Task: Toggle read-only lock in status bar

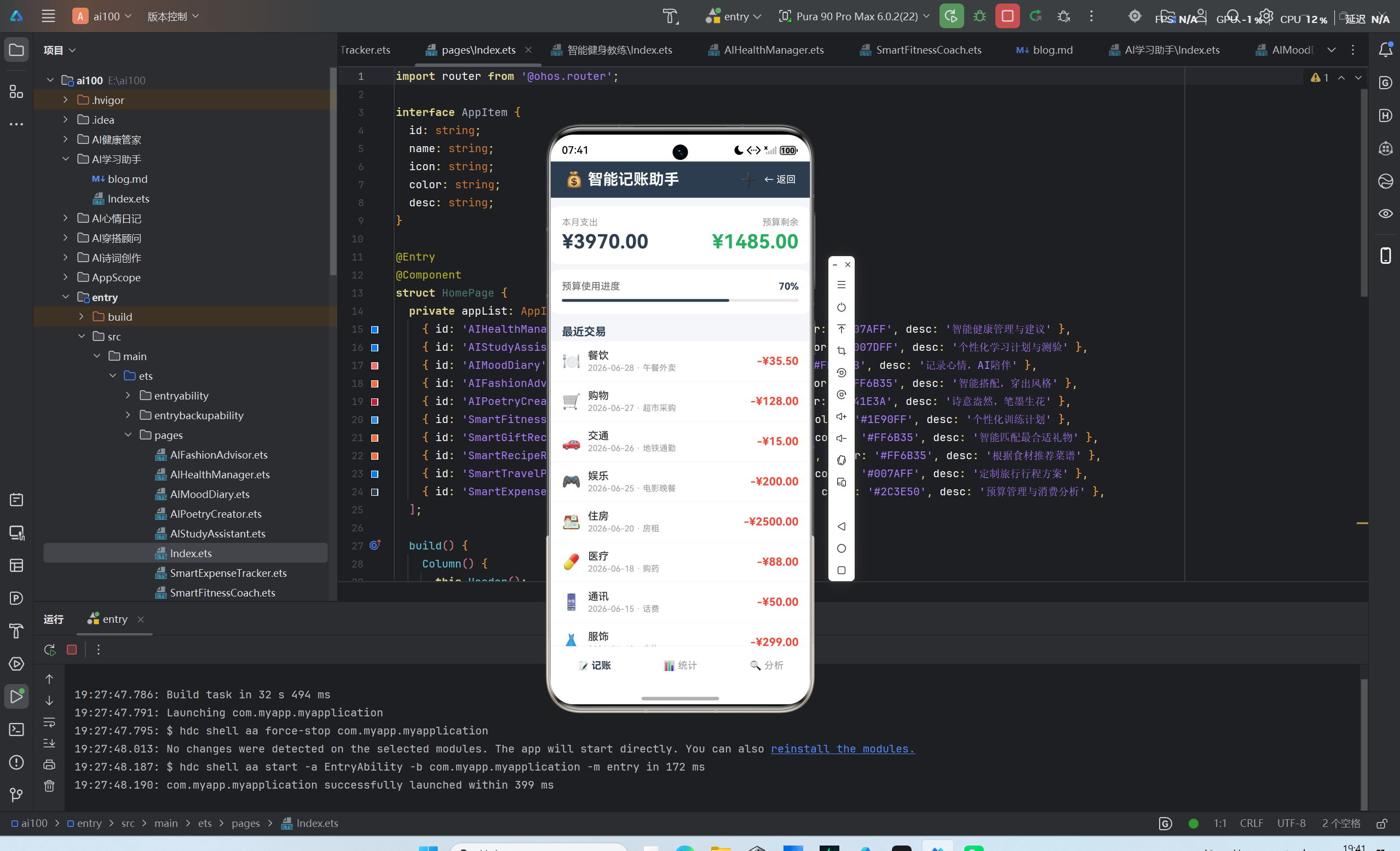Action: point(1382,824)
